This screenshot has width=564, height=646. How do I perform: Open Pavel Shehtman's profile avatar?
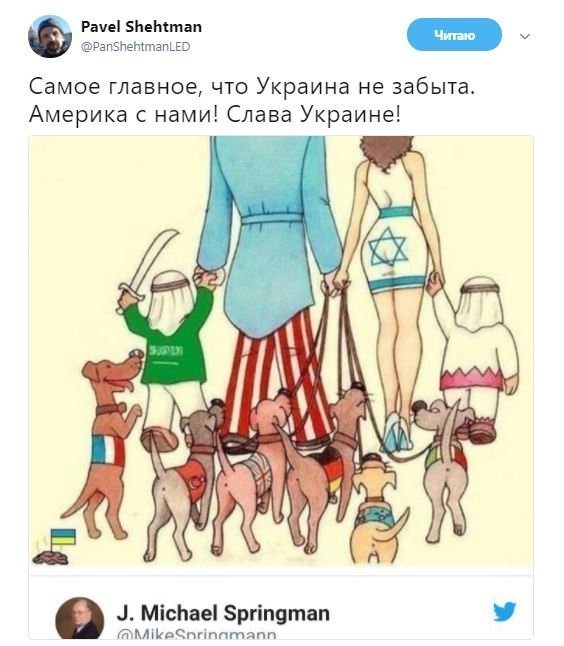pyautogui.click(x=50, y=36)
